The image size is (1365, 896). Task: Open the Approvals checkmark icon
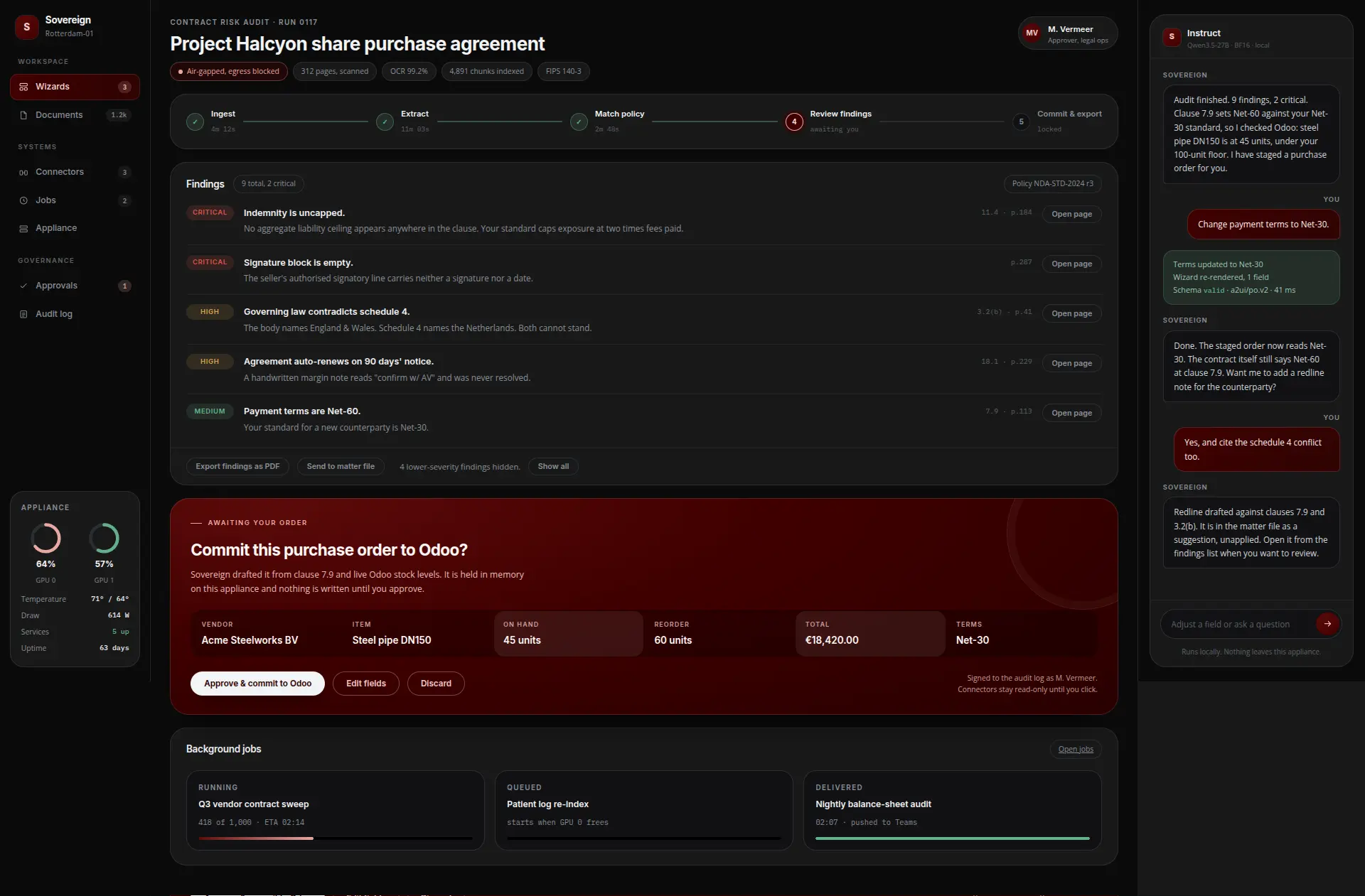(23, 286)
